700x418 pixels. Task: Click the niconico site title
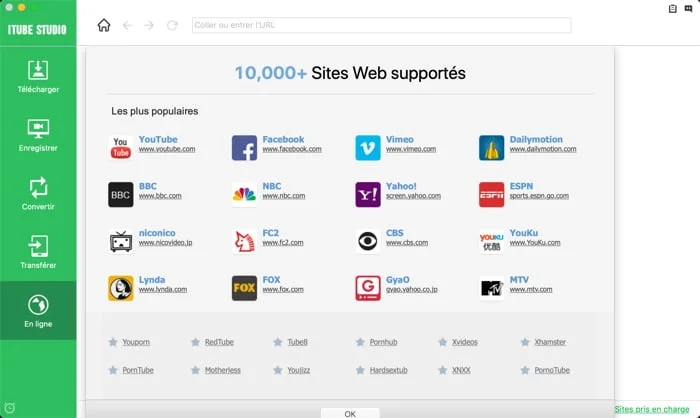point(157,233)
